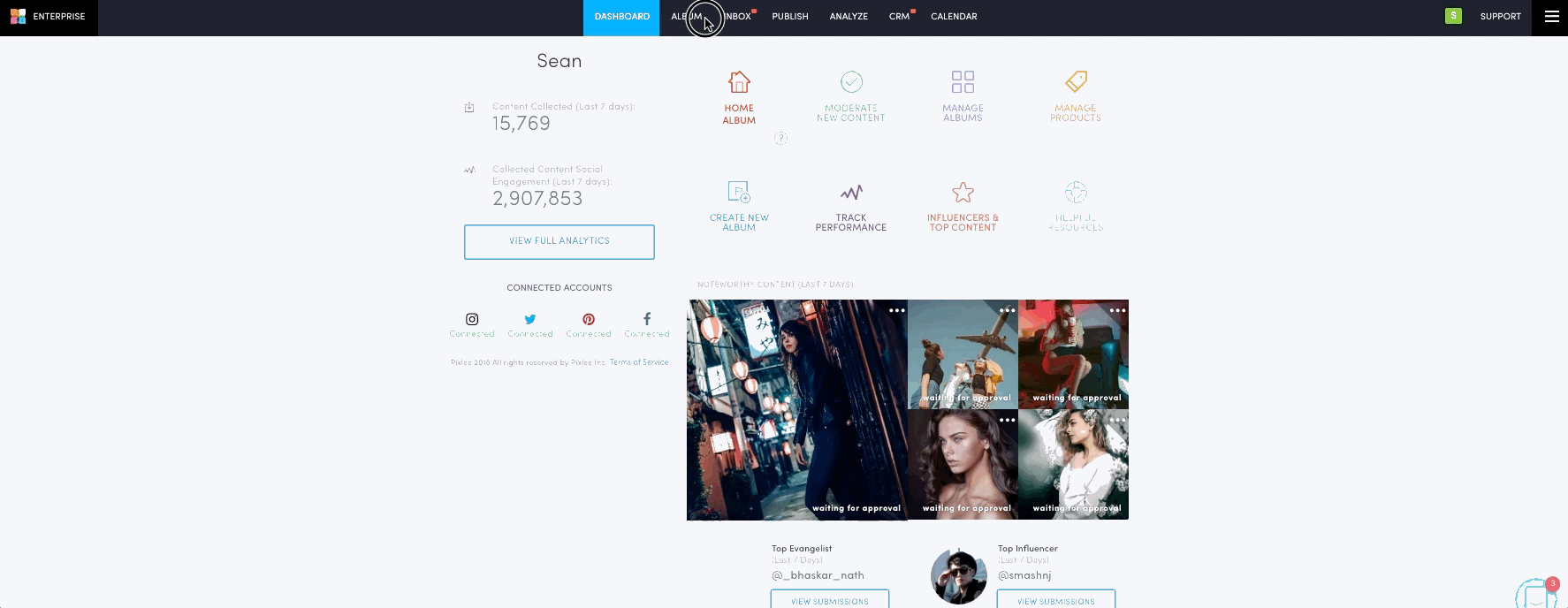Viewport: 1568px width, 608px height.
Task: Click the Moderate New Content checkmark icon
Action: point(851,82)
